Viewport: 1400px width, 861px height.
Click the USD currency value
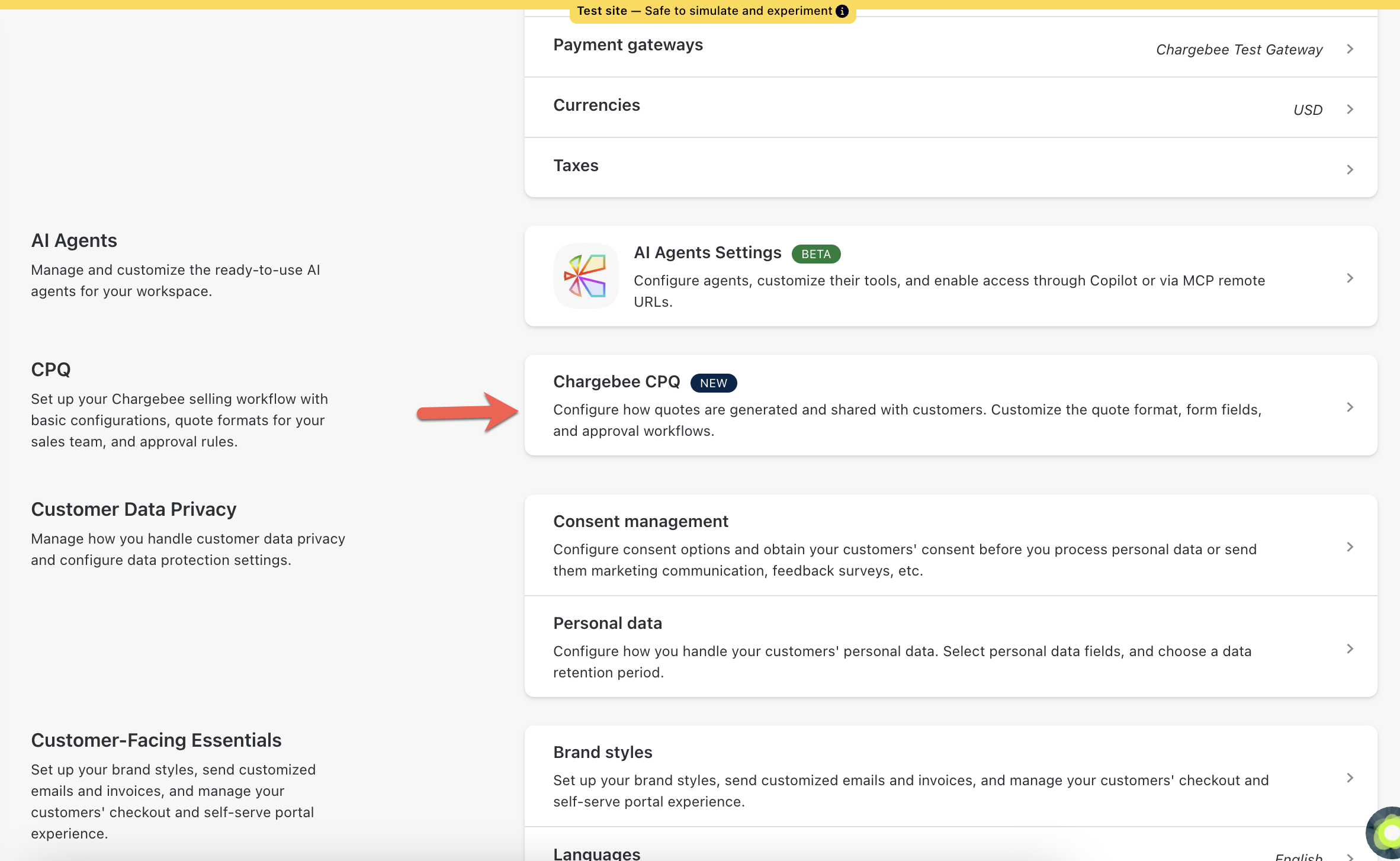(x=1307, y=110)
